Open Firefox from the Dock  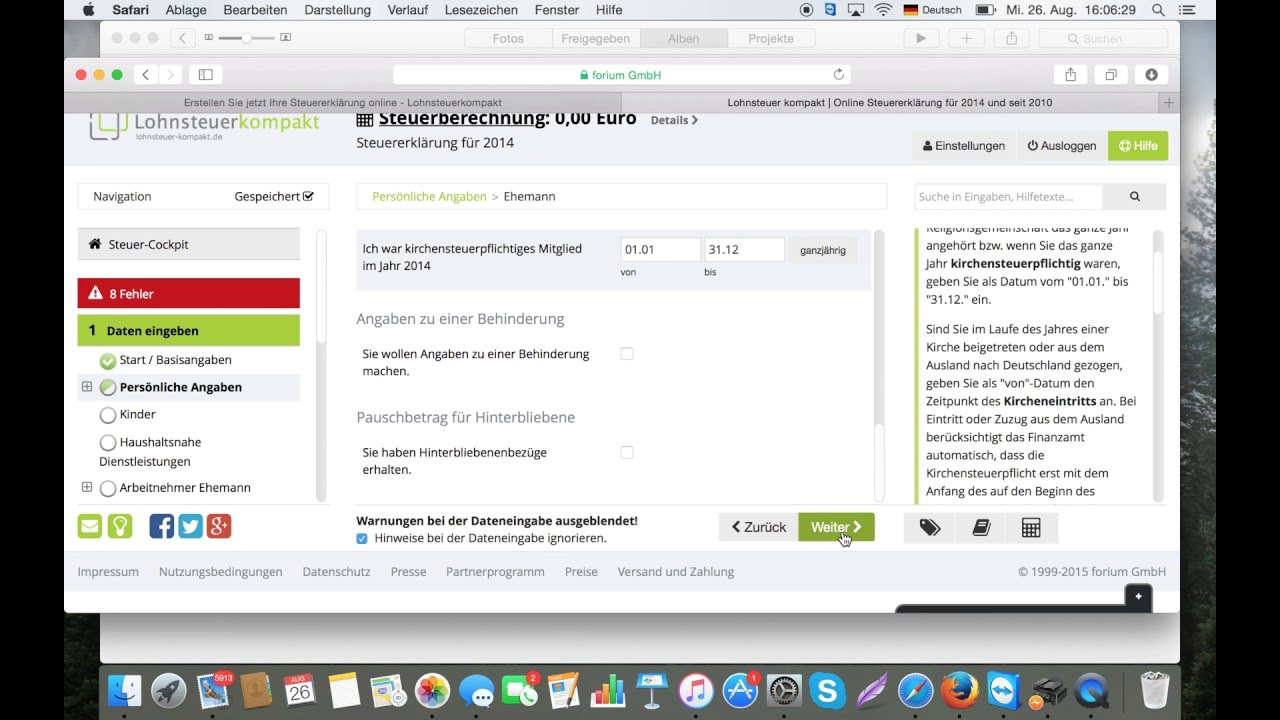coord(959,690)
